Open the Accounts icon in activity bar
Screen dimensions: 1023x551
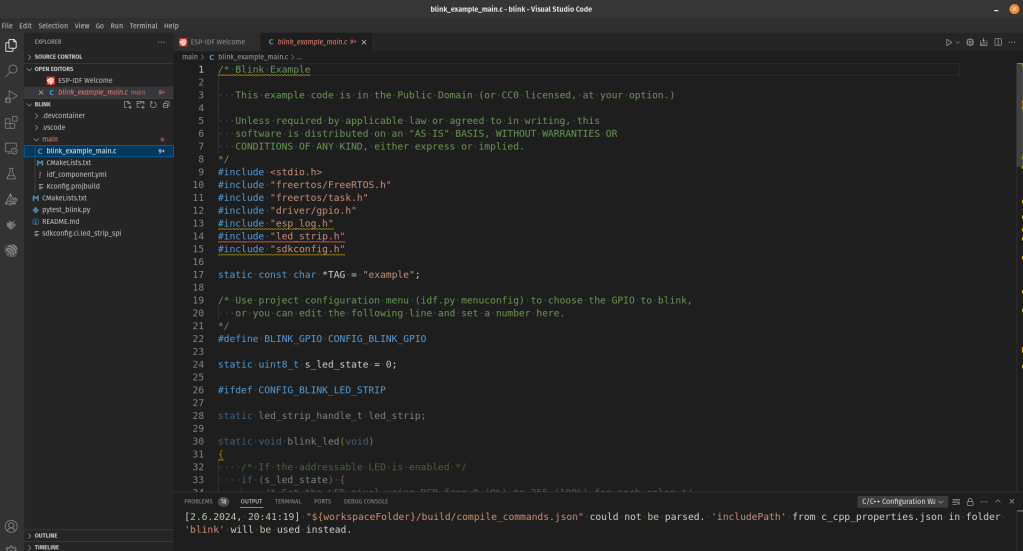pyautogui.click(x=11, y=526)
